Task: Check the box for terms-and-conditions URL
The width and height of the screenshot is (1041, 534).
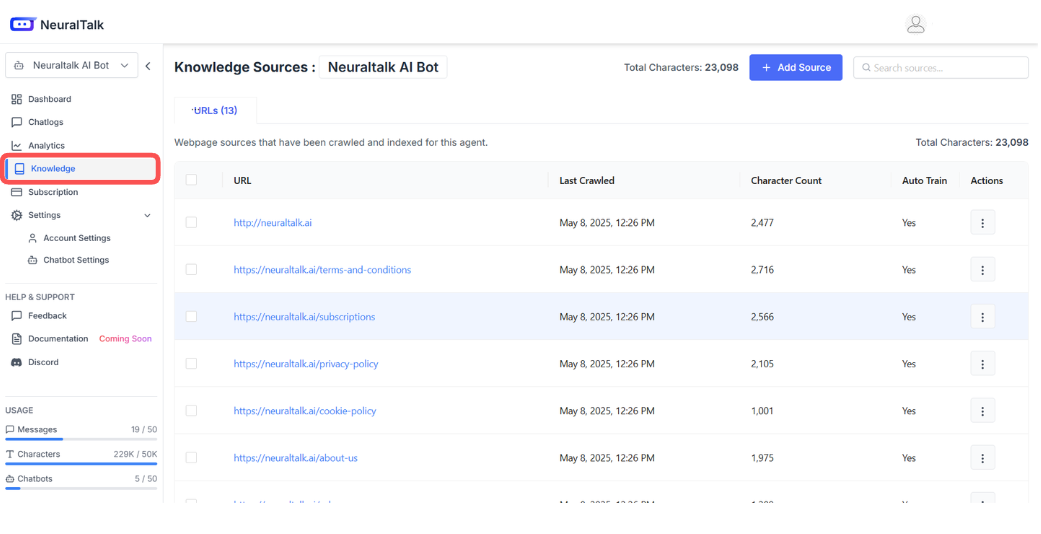Action: tap(191, 270)
